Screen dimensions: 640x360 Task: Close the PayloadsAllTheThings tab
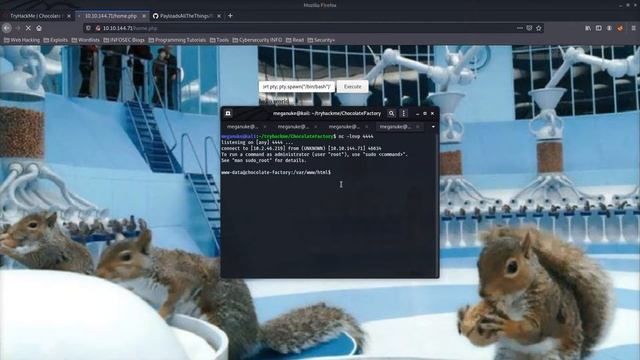click(219, 16)
